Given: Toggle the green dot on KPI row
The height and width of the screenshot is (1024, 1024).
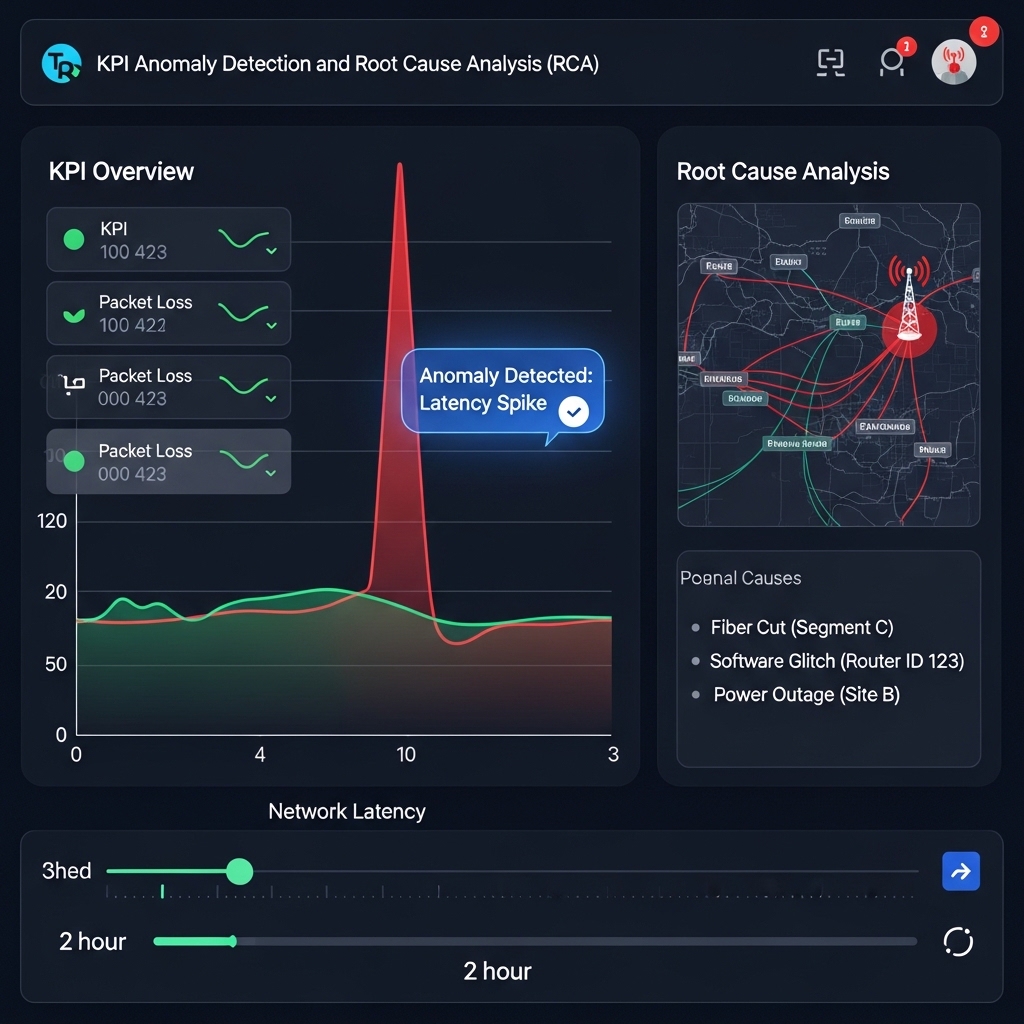Looking at the screenshot, I should (x=74, y=239).
